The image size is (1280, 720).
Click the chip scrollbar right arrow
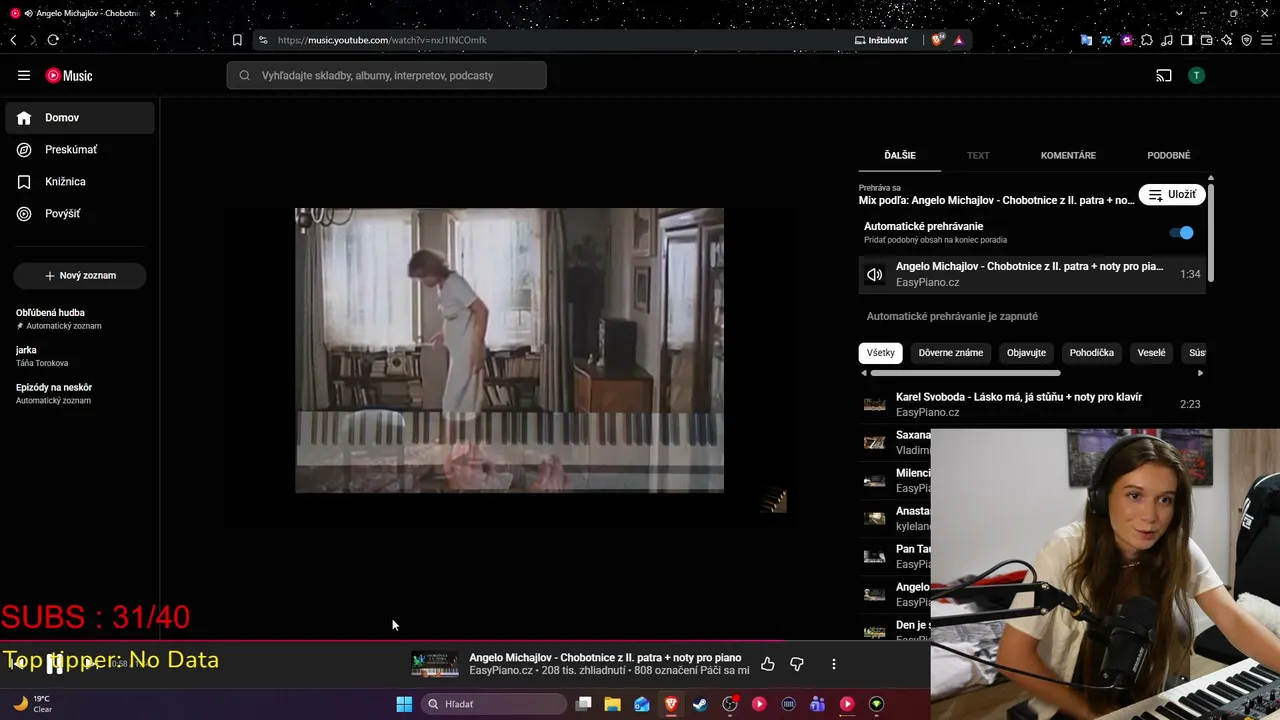(1200, 373)
